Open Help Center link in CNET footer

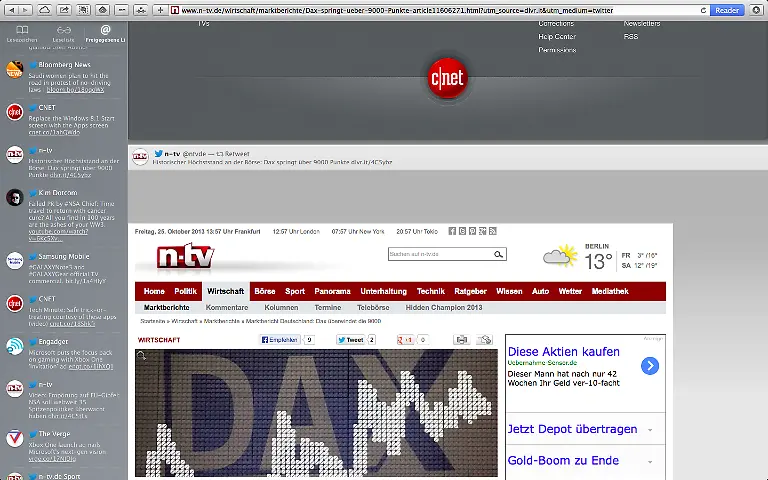coord(557,37)
